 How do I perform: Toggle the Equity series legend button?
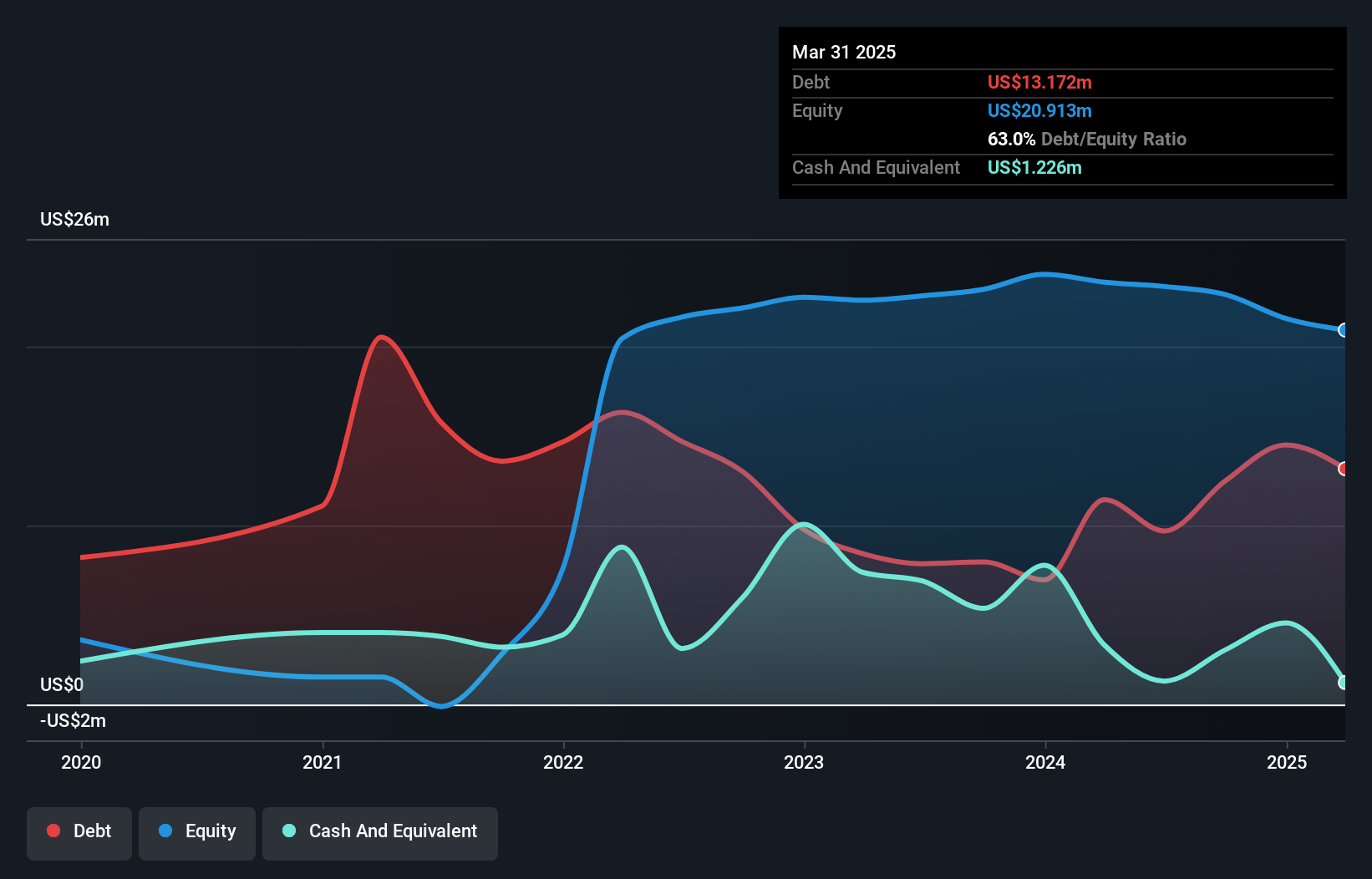tap(197, 833)
